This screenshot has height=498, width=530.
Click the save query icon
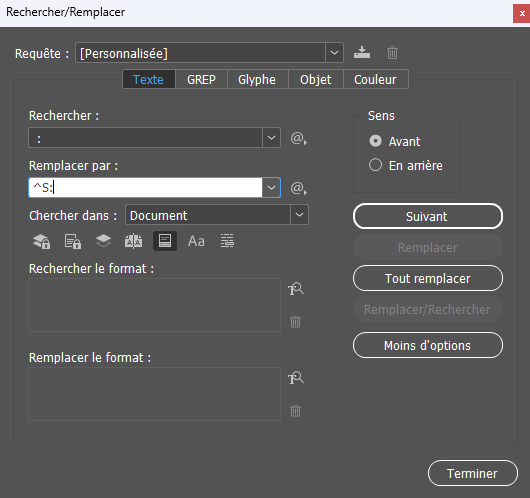click(x=362, y=52)
